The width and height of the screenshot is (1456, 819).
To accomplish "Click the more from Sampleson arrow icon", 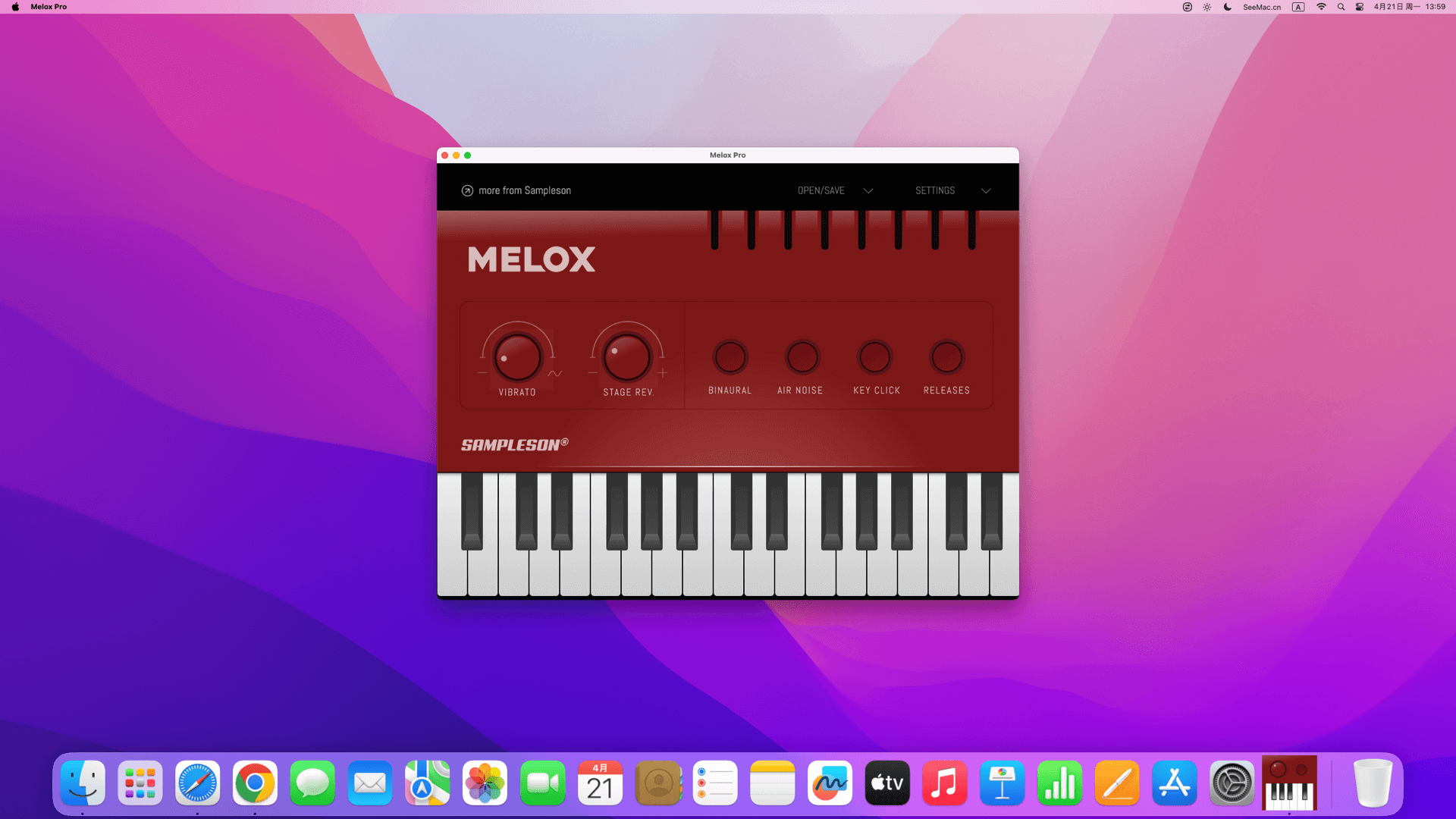I will [x=467, y=191].
